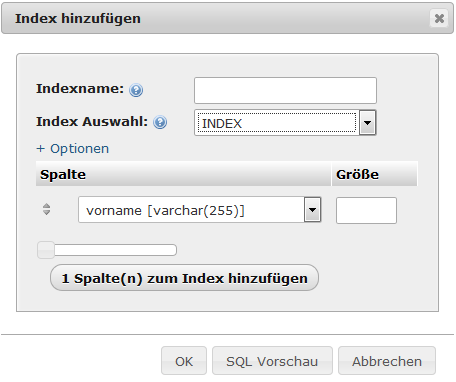
Task: Open the Indexname help icon
Action: [136, 90]
